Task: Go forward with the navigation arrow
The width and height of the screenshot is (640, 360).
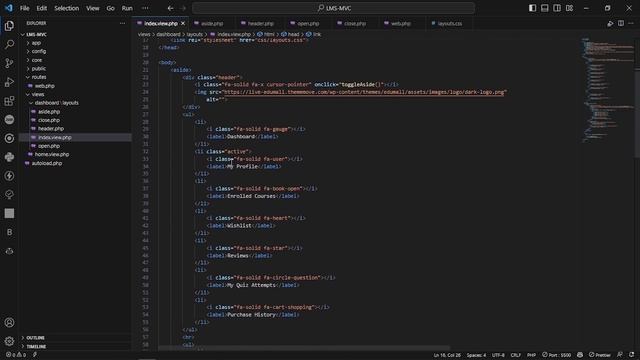Action: point(183,8)
